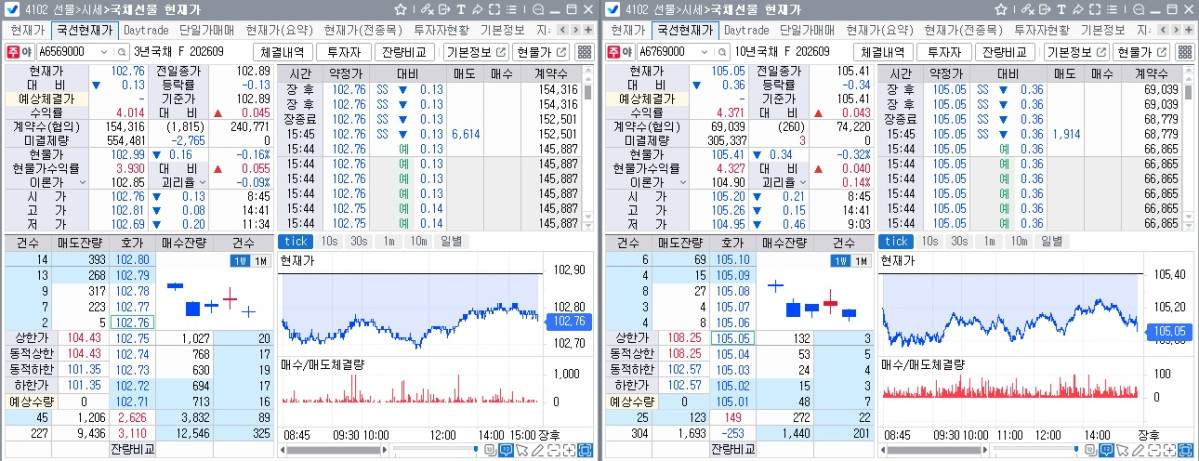Click 102.75 bid price row in 3년국채 order book

pyautogui.click(x=132, y=339)
